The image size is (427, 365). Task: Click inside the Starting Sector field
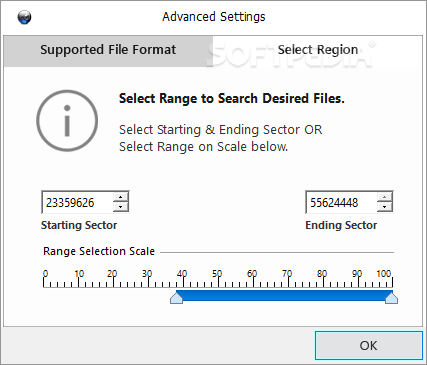coord(78,202)
